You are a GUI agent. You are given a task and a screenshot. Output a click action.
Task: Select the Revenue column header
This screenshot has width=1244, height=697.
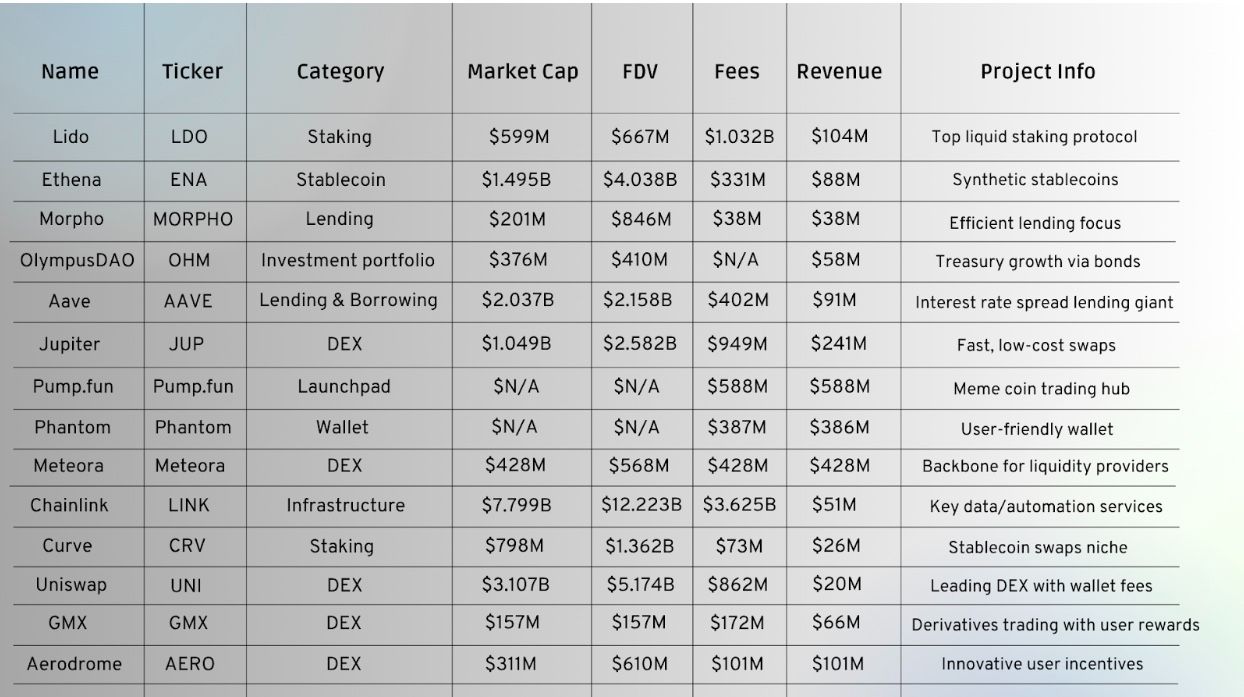point(839,72)
